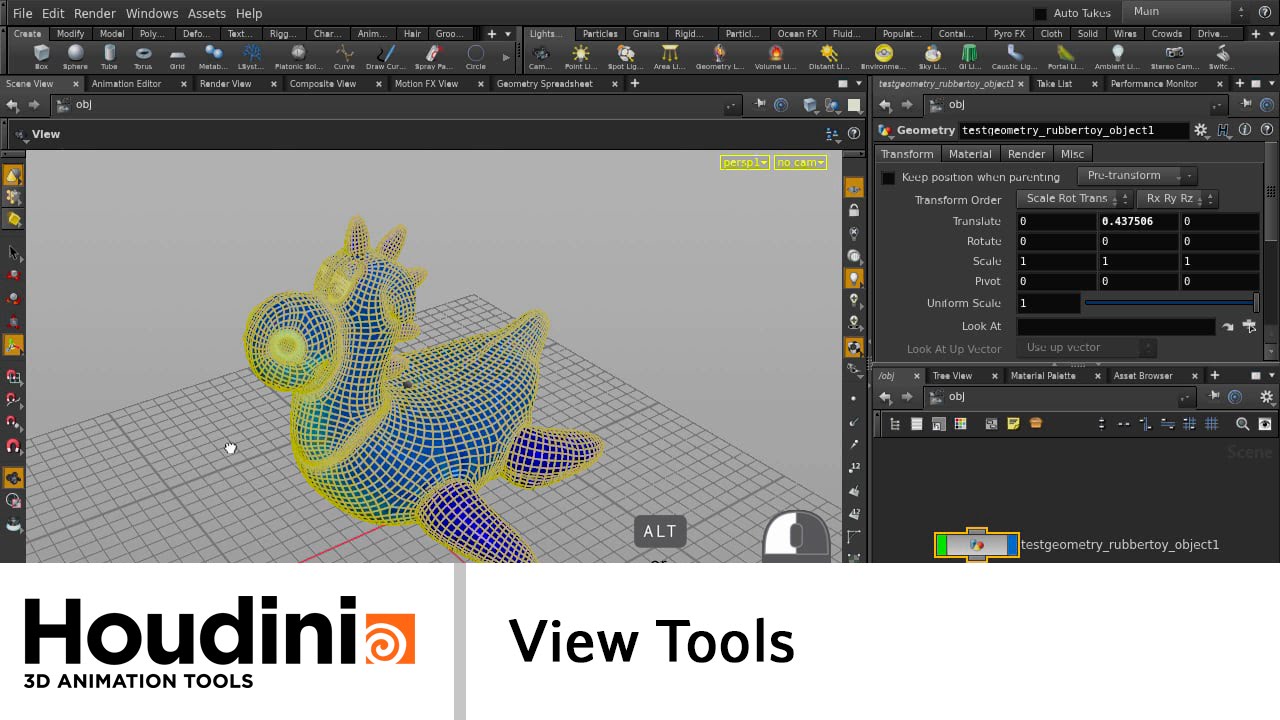The width and height of the screenshot is (1280, 720).
Task: Open the Pre-transform dropdown
Action: click(x=1137, y=176)
